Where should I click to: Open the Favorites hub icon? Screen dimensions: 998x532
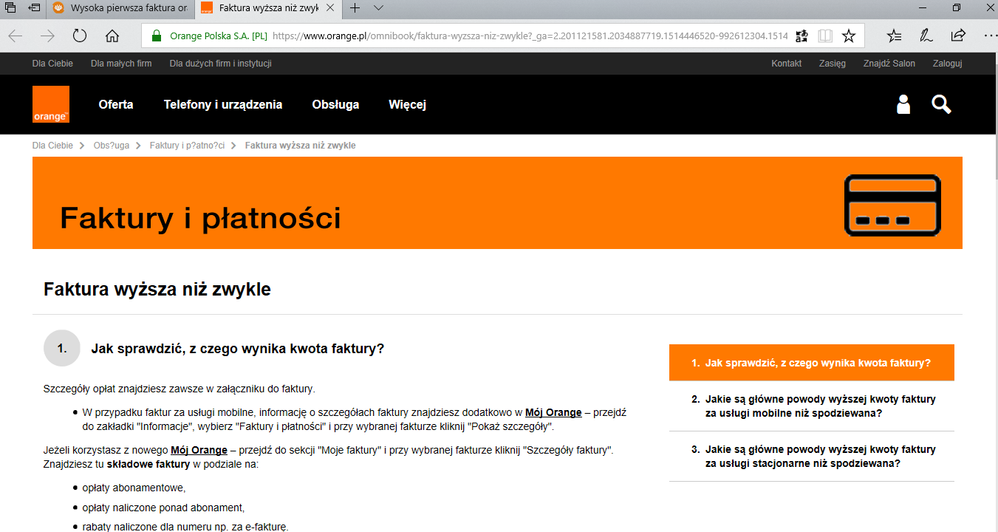(x=894, y=36)
